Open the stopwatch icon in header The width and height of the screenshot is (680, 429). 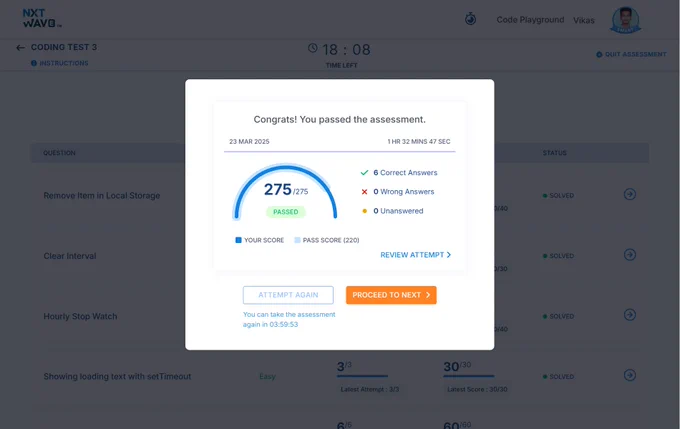pos(471,19)
